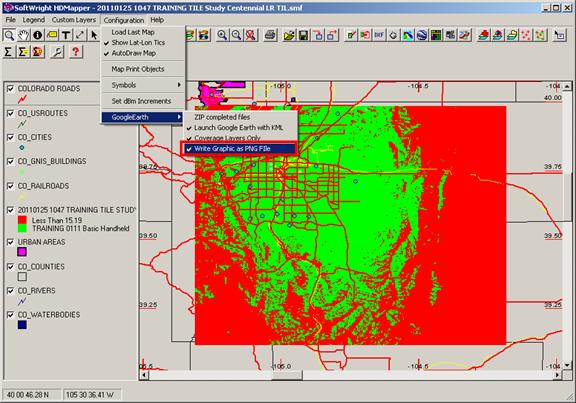The image size is (576, 403).
Task: Pick the diagonal double-arrow measure tool
Action: [80, 35]
